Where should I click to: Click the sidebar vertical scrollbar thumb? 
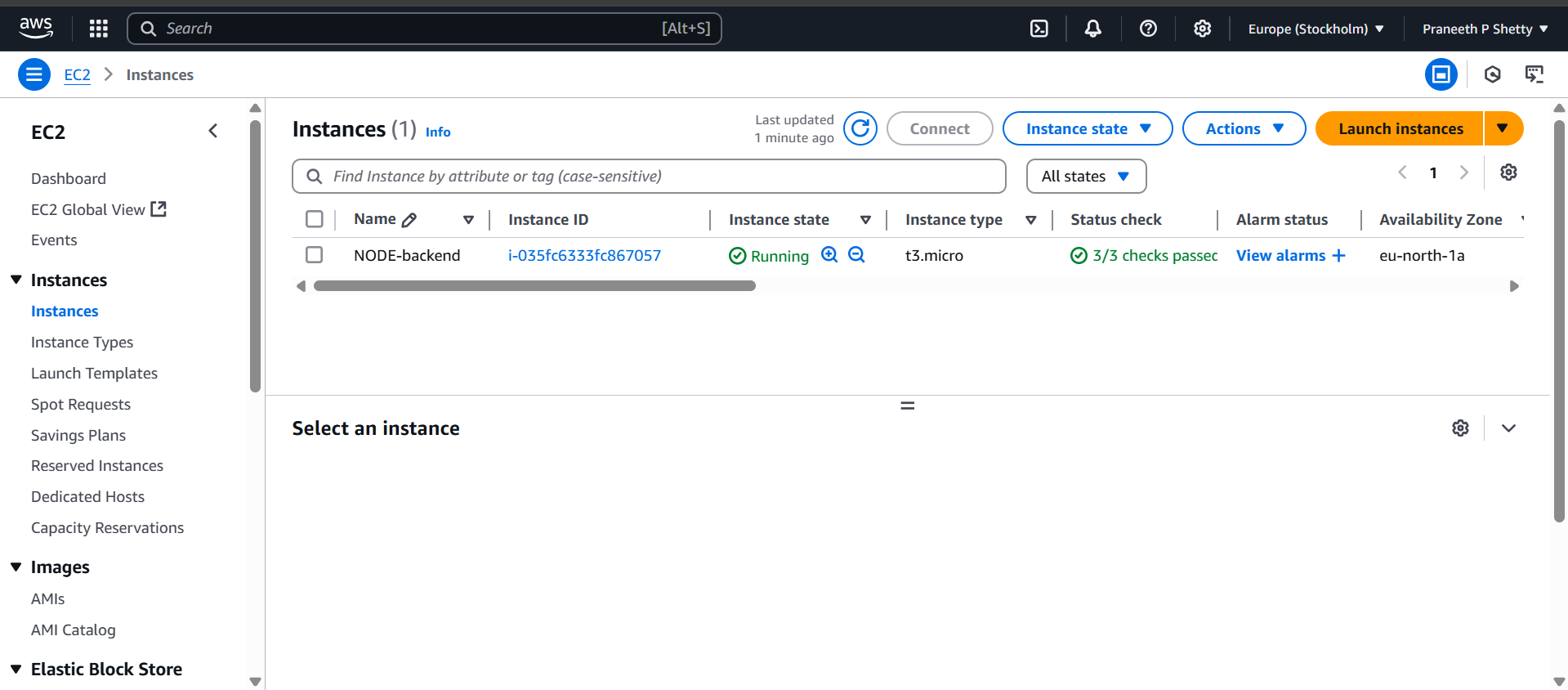(255, 256)
